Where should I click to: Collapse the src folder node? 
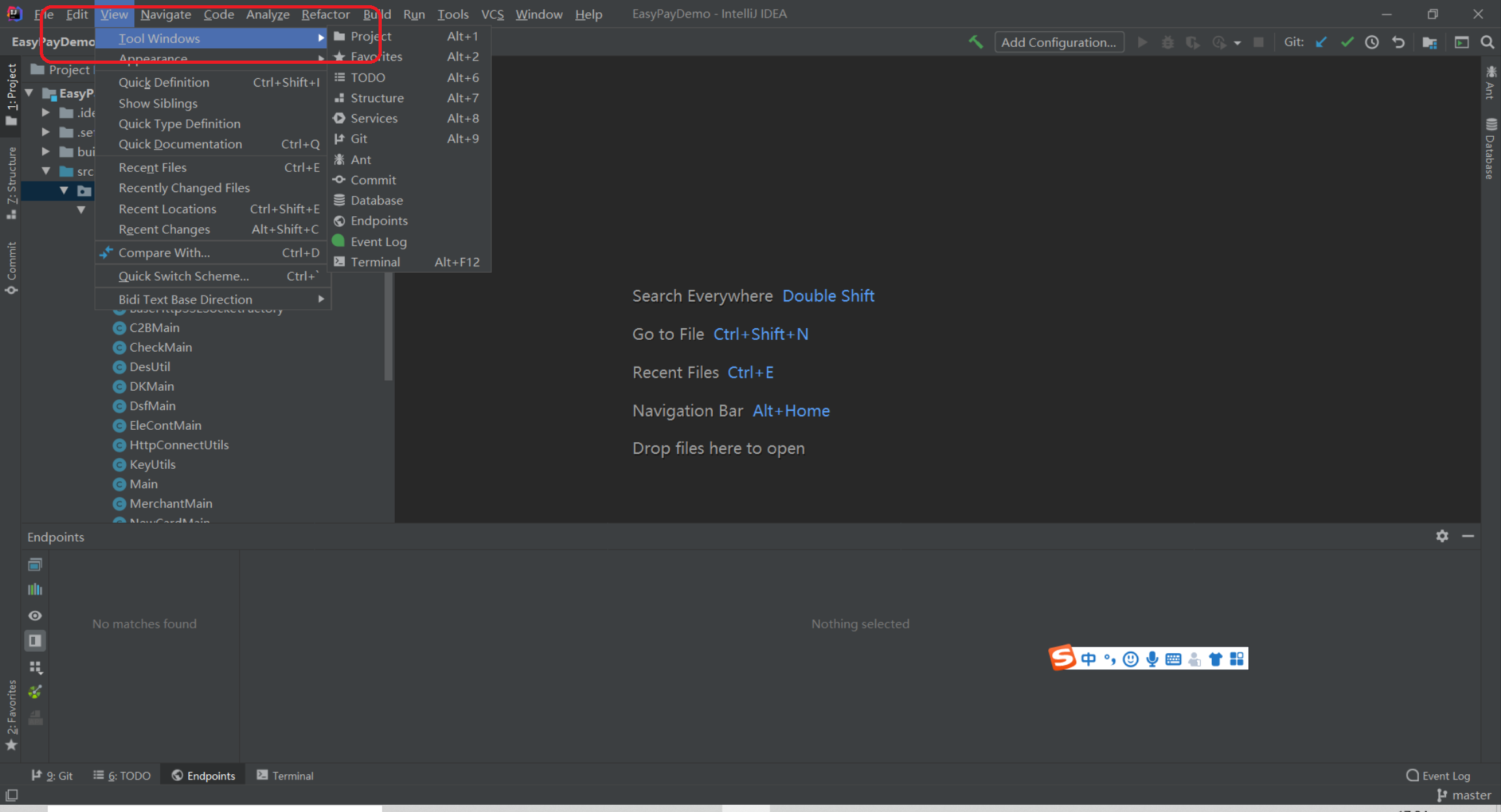pyautogui.click(x=46, y=171)
